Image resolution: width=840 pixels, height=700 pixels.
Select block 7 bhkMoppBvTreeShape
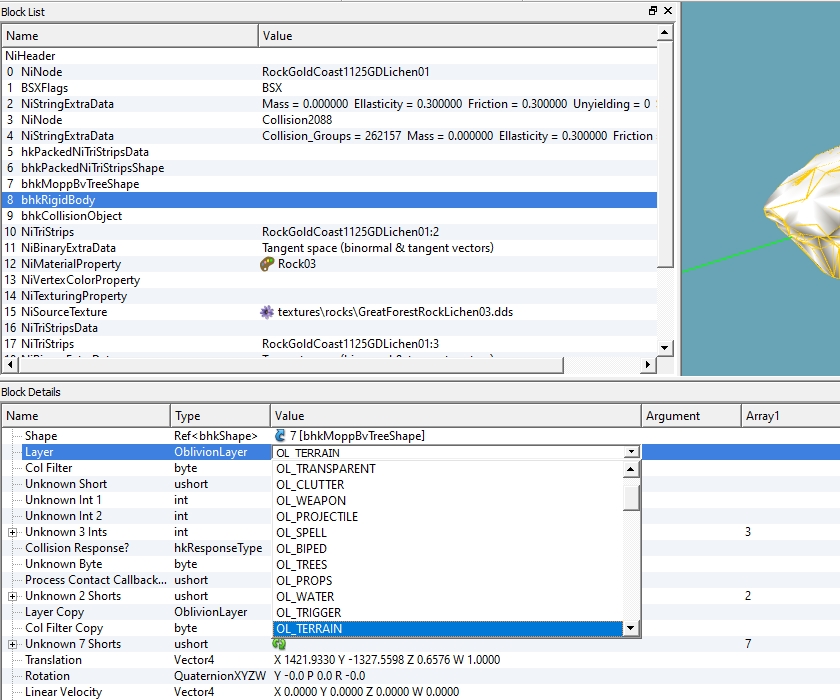tap(329, 184)
